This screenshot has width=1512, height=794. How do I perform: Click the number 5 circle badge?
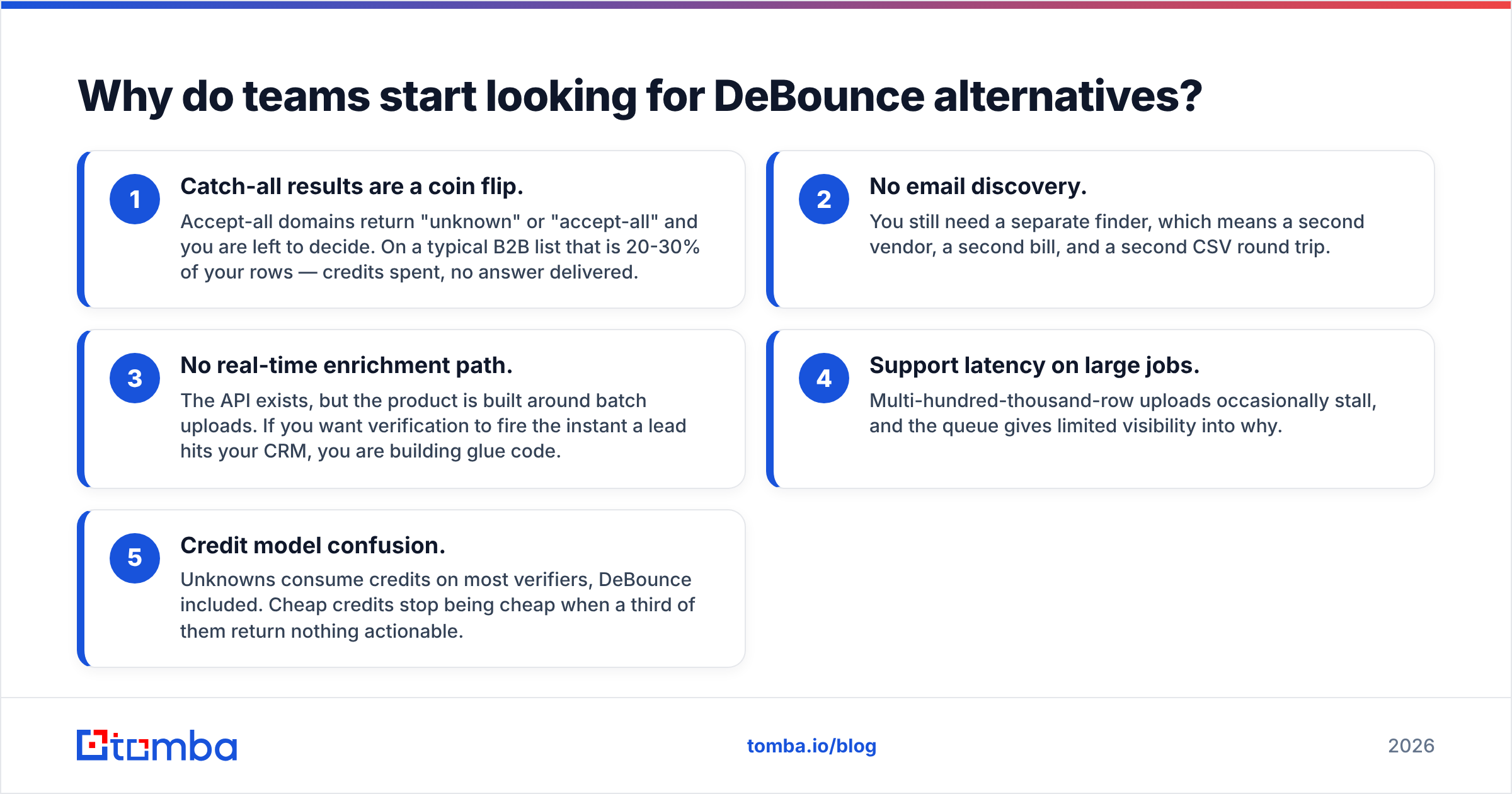pyautogui.click(x=135, y=558)
